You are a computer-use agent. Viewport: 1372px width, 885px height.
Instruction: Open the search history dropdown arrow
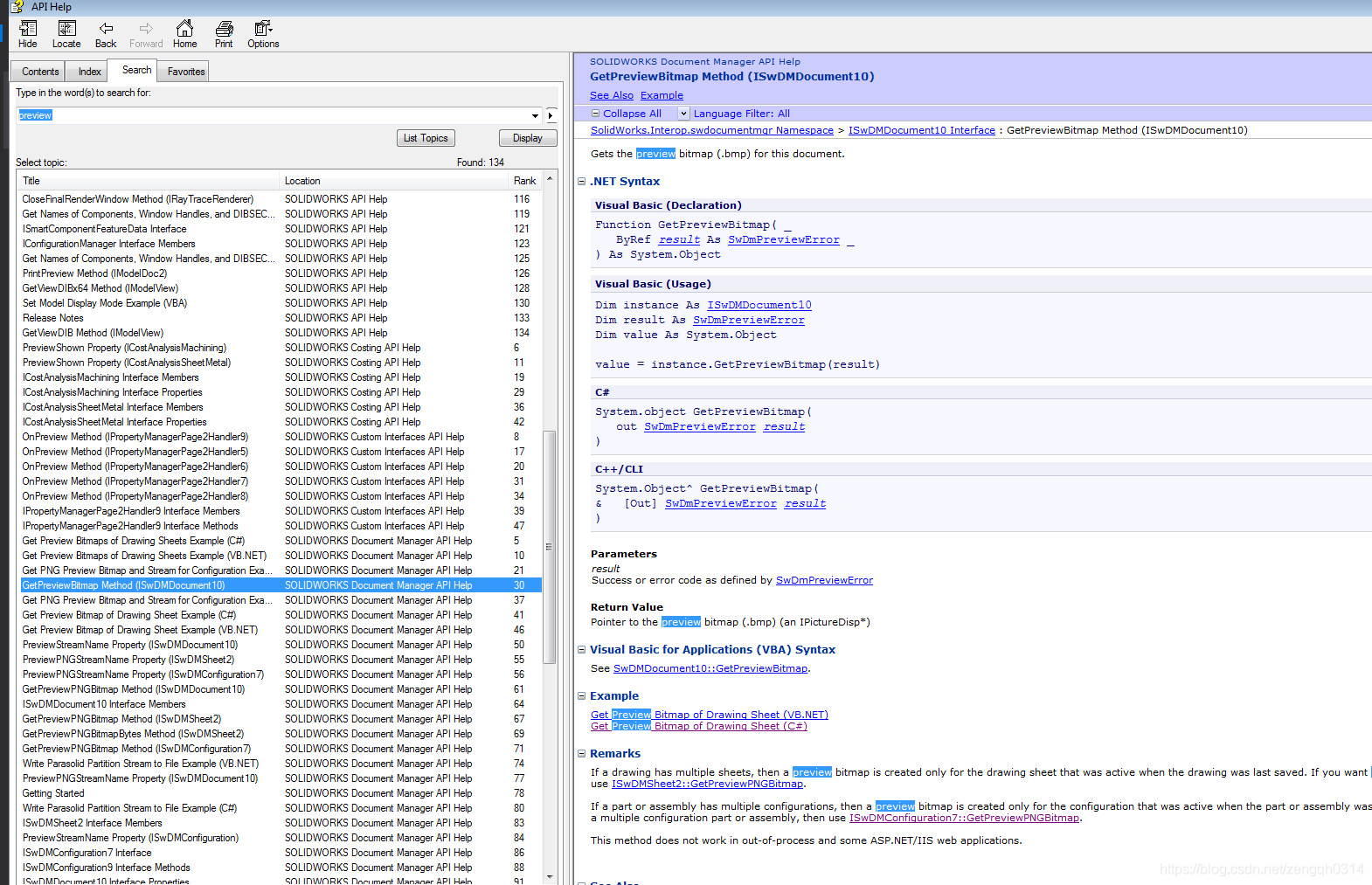click(535, 115)
